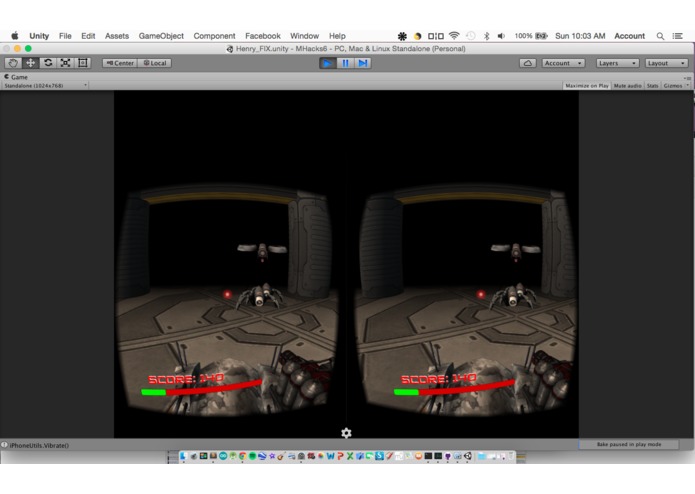Click the battery 100% indicator
This screenshot has width=695, height=494.
pyautogui.click(x=531, y=36)
